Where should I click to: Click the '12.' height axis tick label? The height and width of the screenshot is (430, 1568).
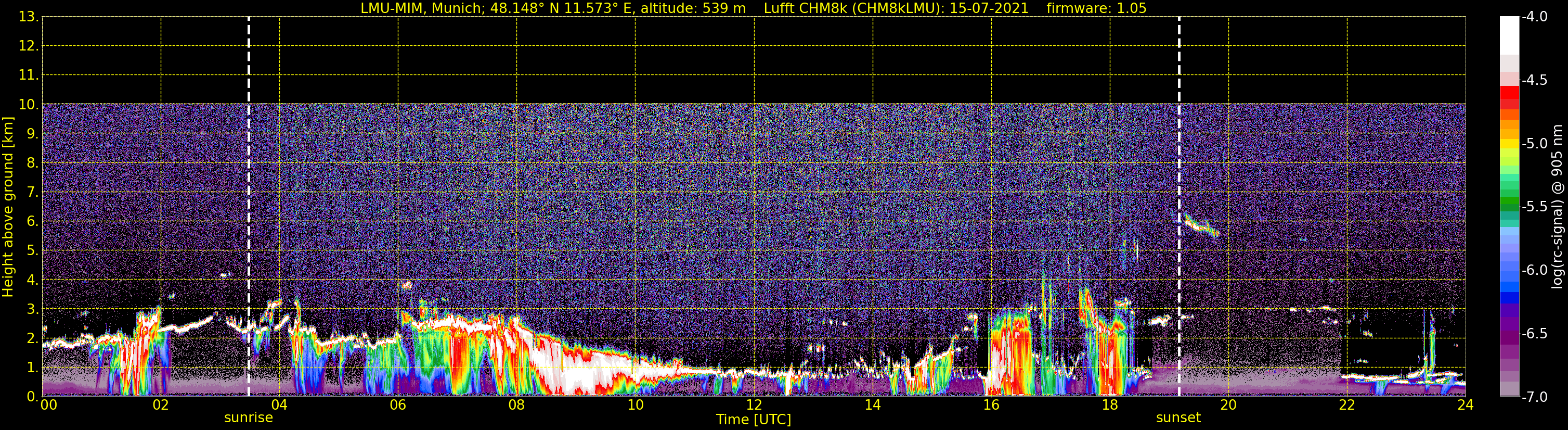[x=29, y=46]
